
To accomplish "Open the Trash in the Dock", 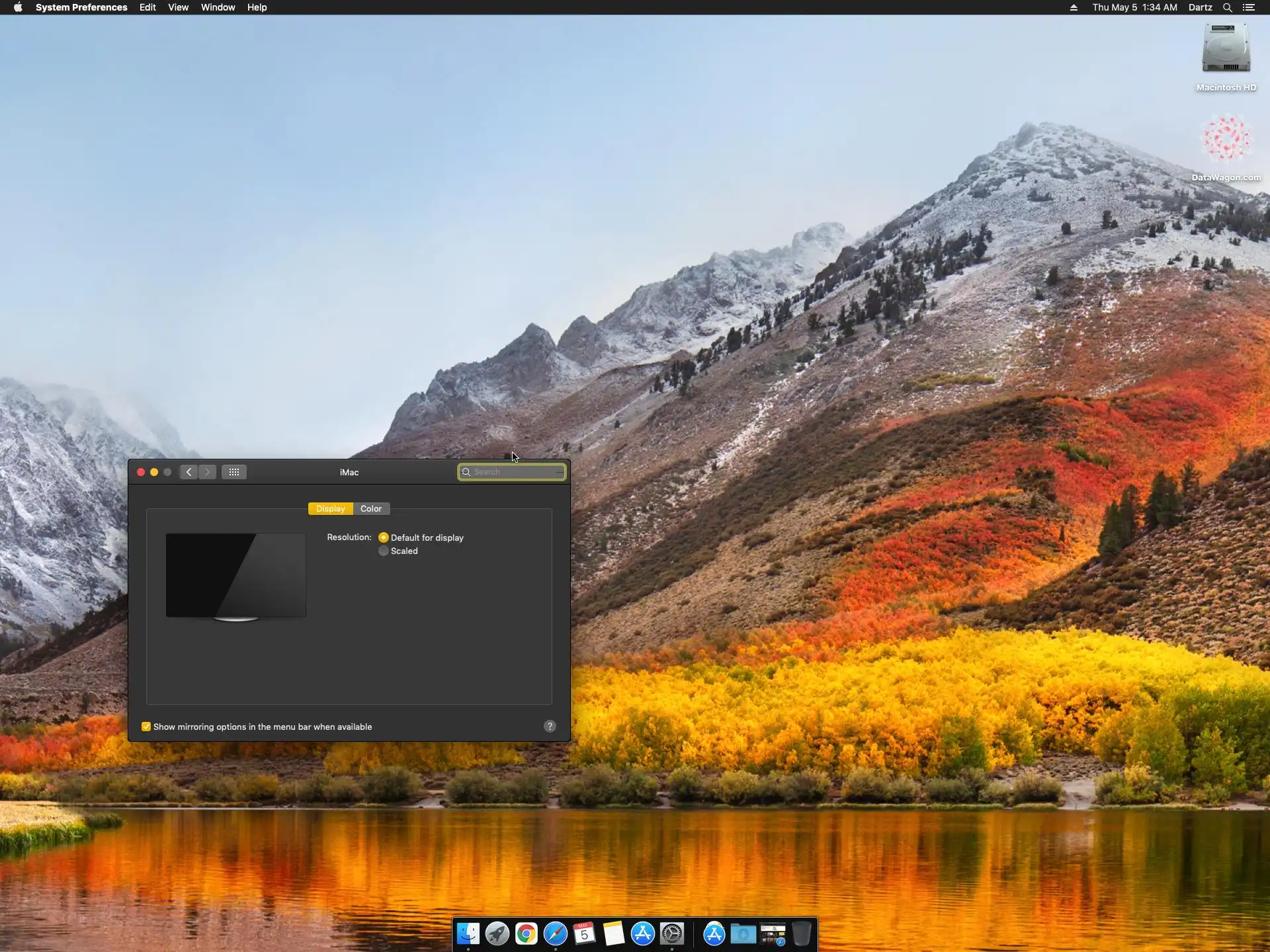I will pos(801,933).
